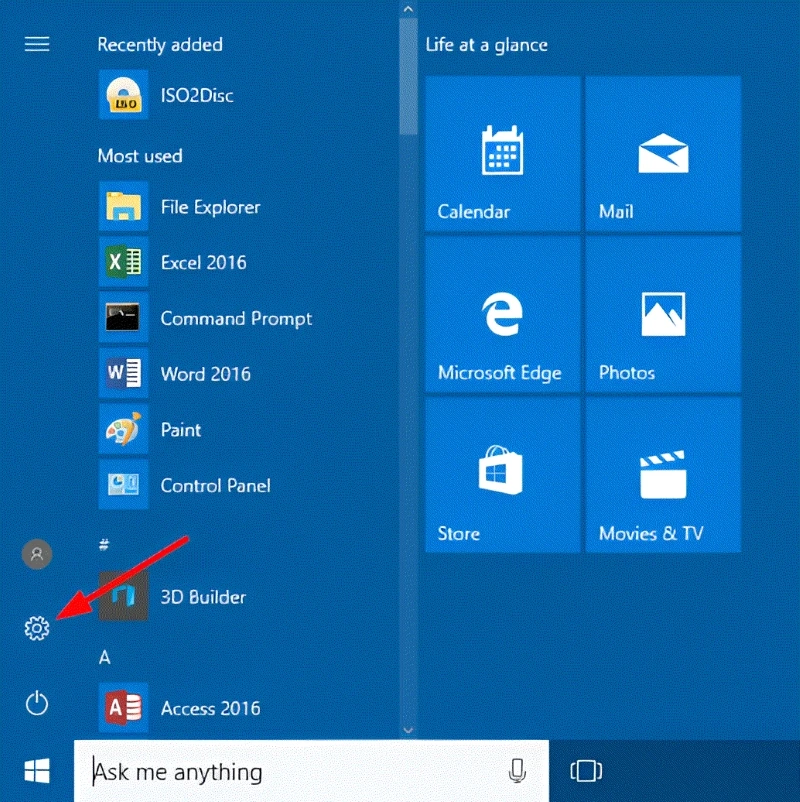Click the Power button icon

pos(37,704)
